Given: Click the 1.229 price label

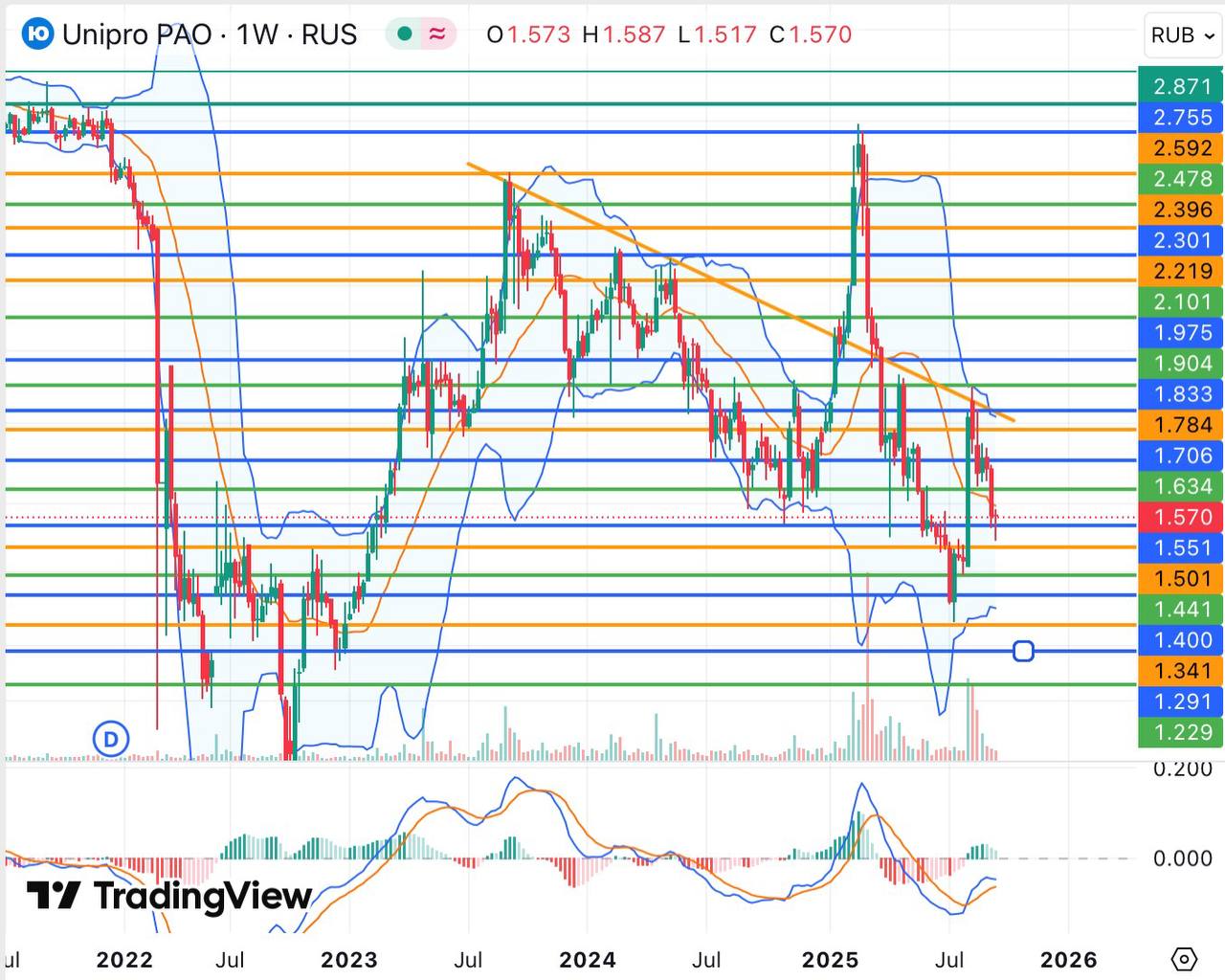Looking at the screenshot, I should coord(1181,732).
